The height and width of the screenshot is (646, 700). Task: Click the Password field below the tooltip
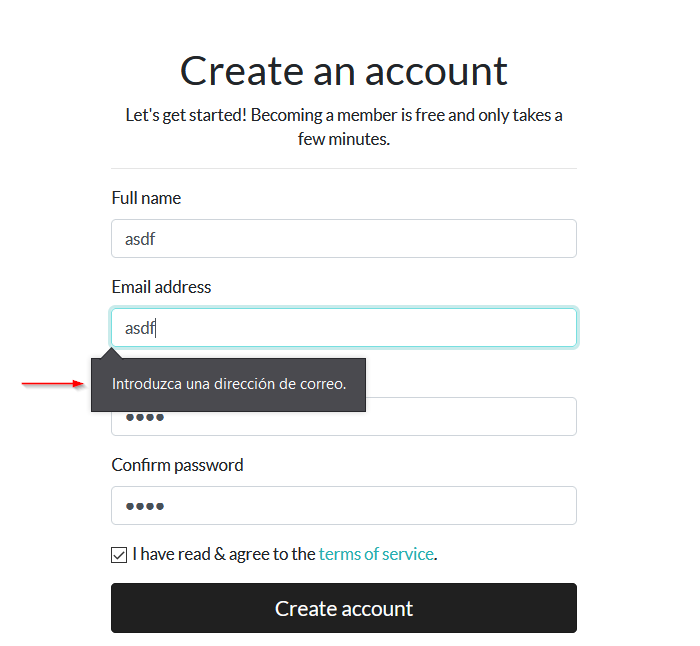tap(470, 418)
